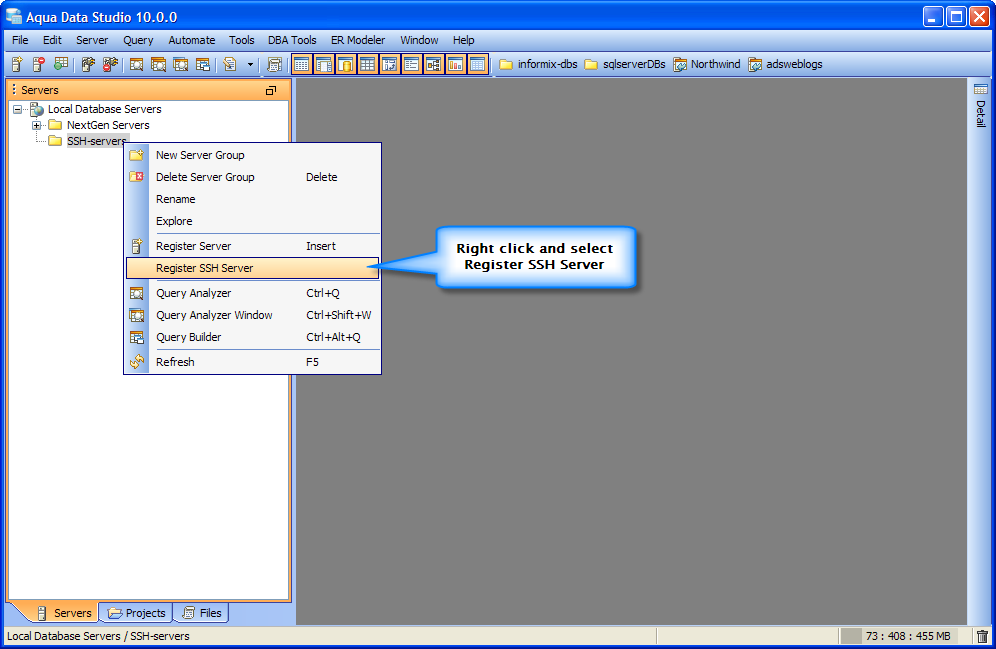Restore the Servers panel with its float icon
This screenshot has height=649, width=996.
271,91
